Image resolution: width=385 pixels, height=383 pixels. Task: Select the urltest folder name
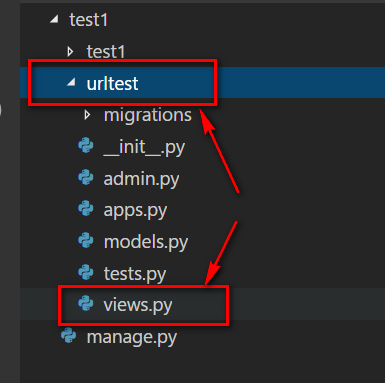tap(112, 83)
